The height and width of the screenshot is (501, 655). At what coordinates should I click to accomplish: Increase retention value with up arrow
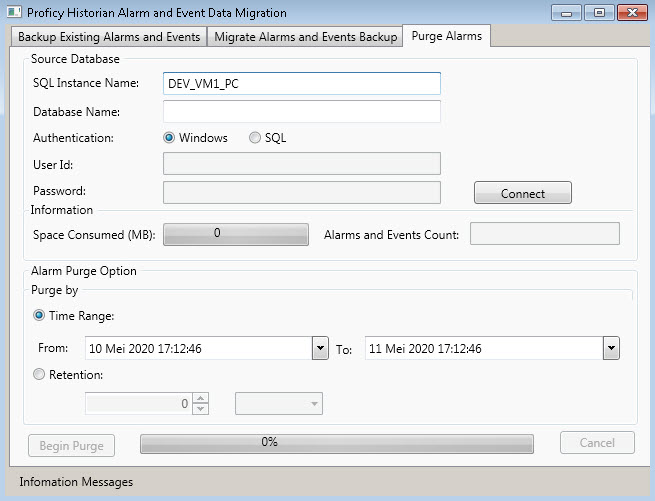tap(201, 398)
